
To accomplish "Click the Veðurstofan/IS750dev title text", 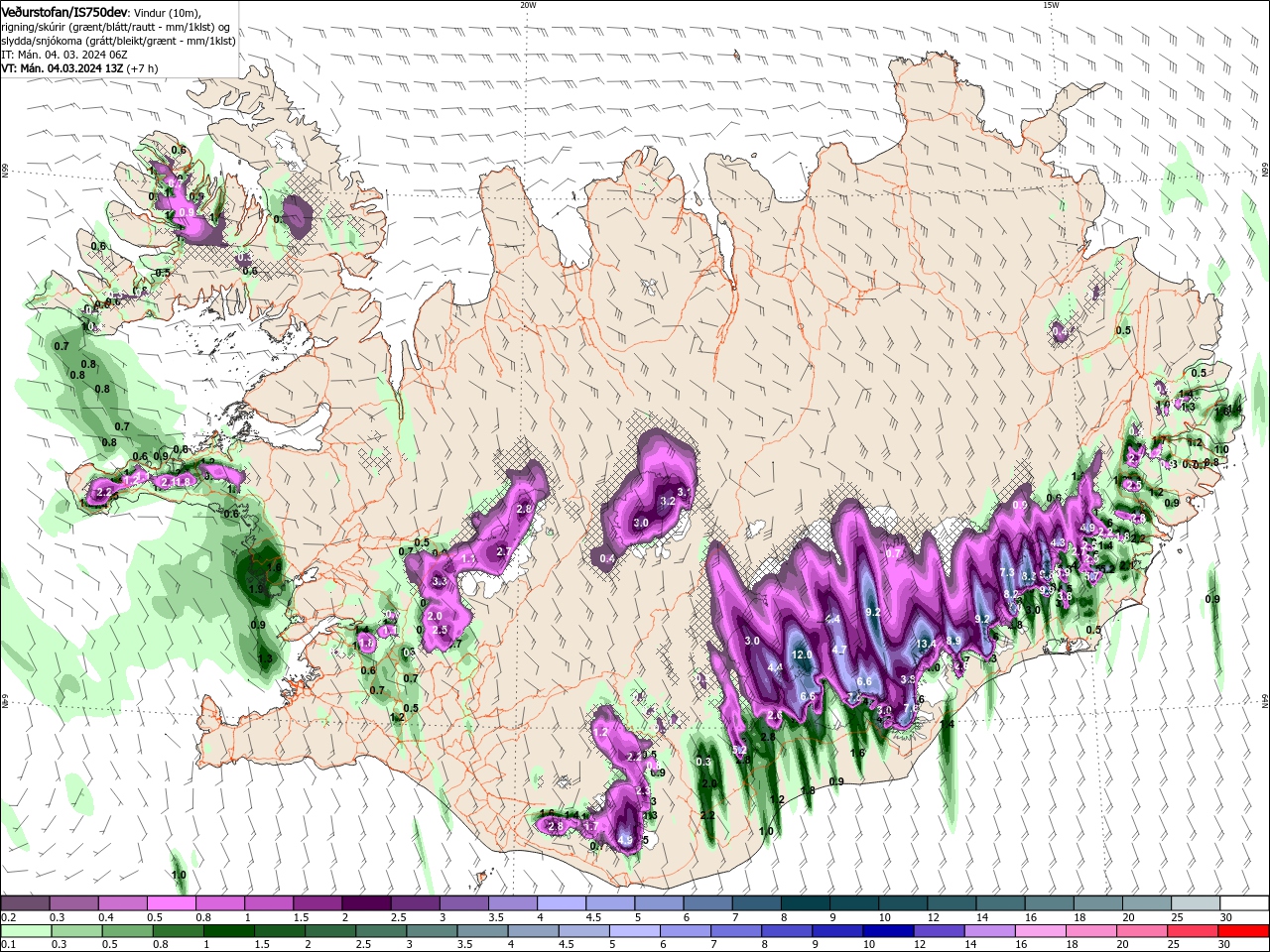I will 64,12.
